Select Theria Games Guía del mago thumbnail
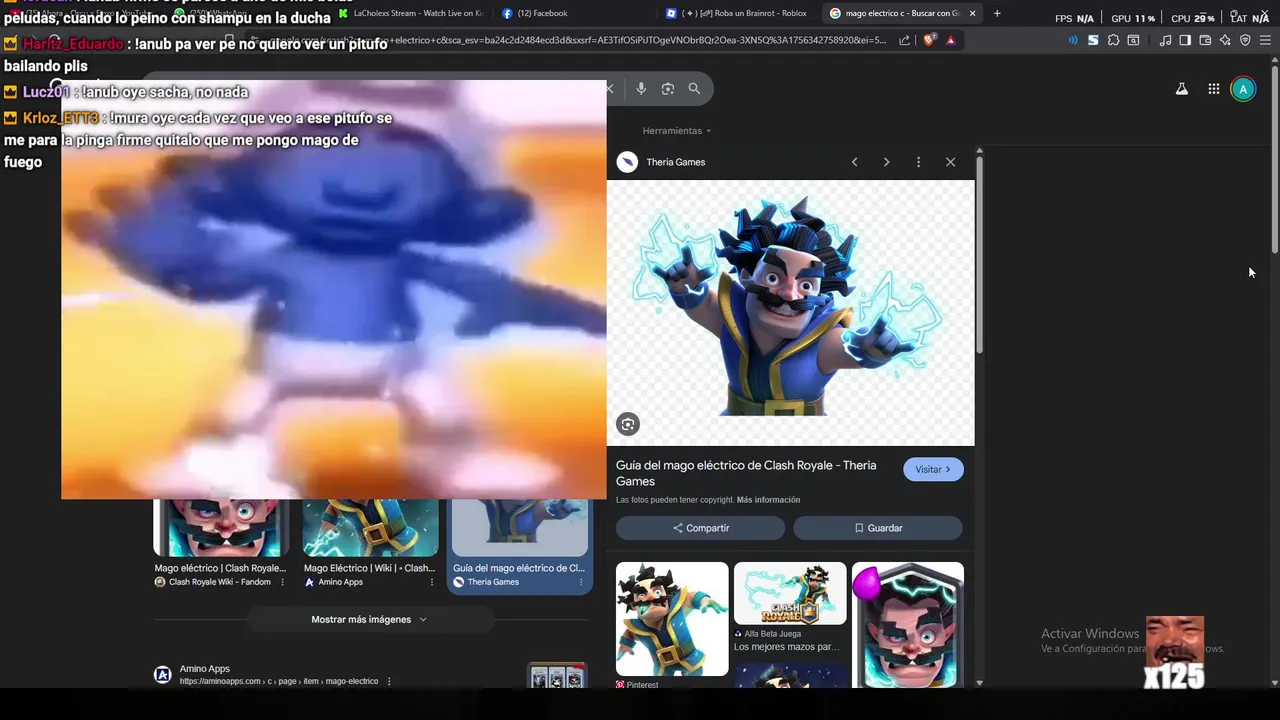 [520, 528]
